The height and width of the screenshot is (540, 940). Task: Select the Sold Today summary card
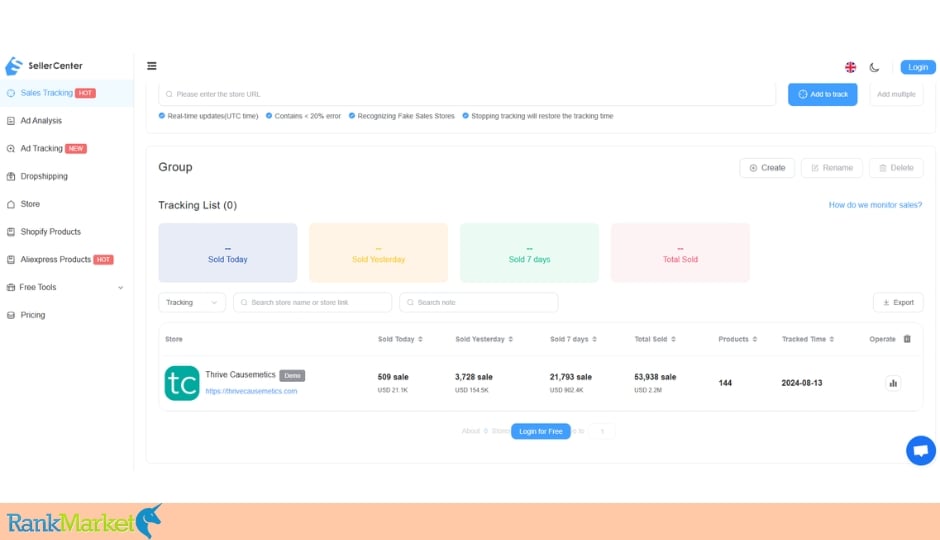click(x=228, y=253)
